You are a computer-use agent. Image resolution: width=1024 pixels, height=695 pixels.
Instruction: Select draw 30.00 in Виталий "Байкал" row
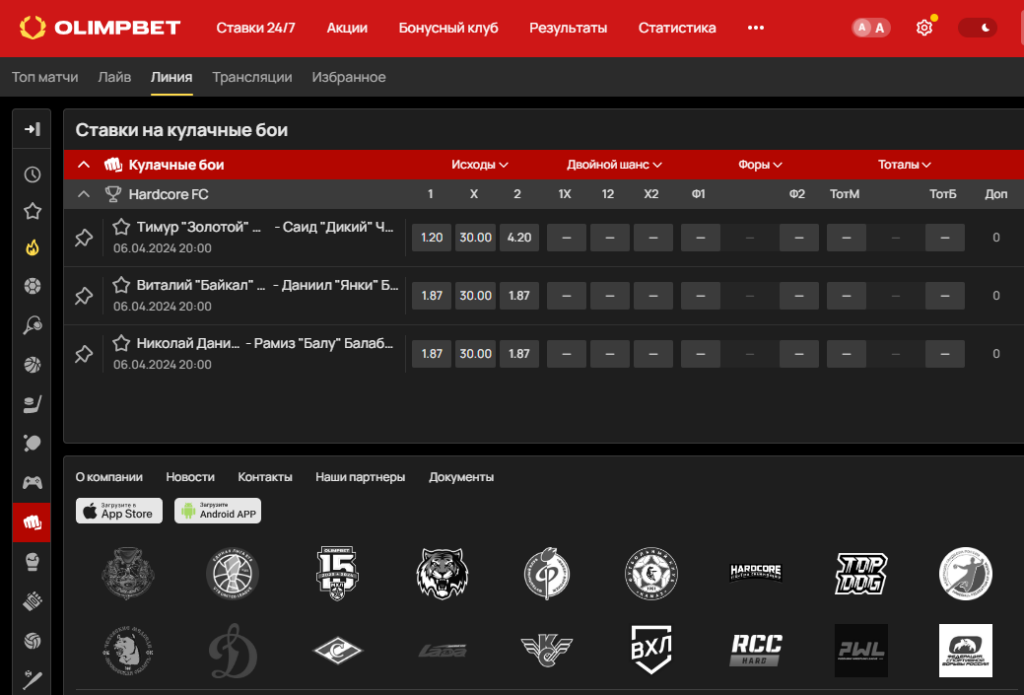pyautogui.click(x=475, y=296)
